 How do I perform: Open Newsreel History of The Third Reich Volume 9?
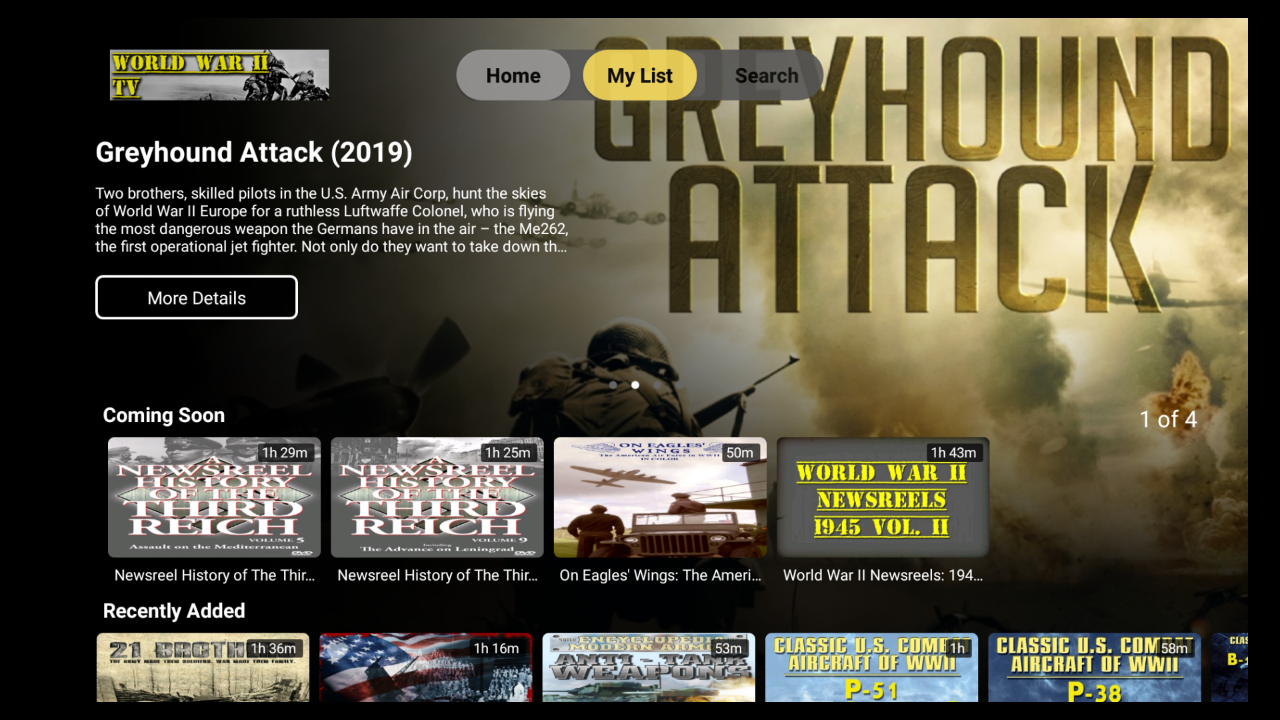tap(437, 497)
